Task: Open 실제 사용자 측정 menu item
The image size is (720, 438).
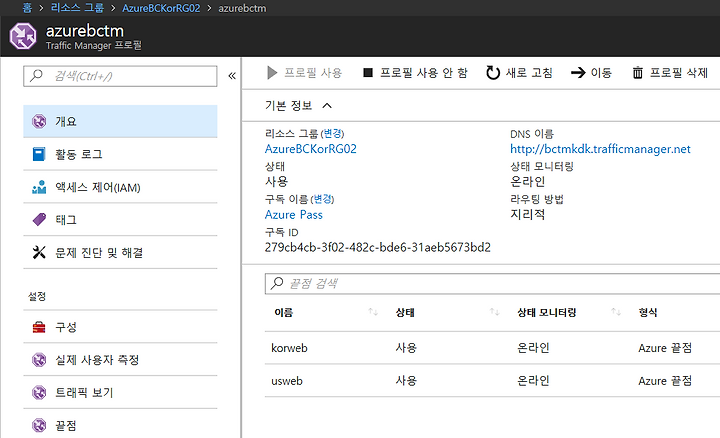Action: 120,359
